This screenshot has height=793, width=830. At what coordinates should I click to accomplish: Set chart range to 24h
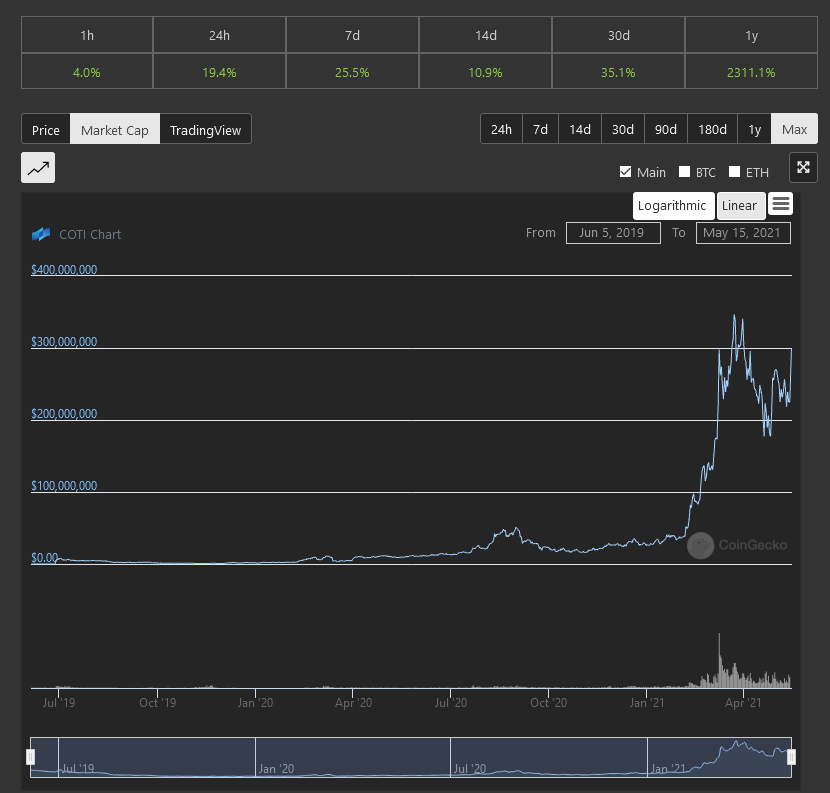coord(501,129)
